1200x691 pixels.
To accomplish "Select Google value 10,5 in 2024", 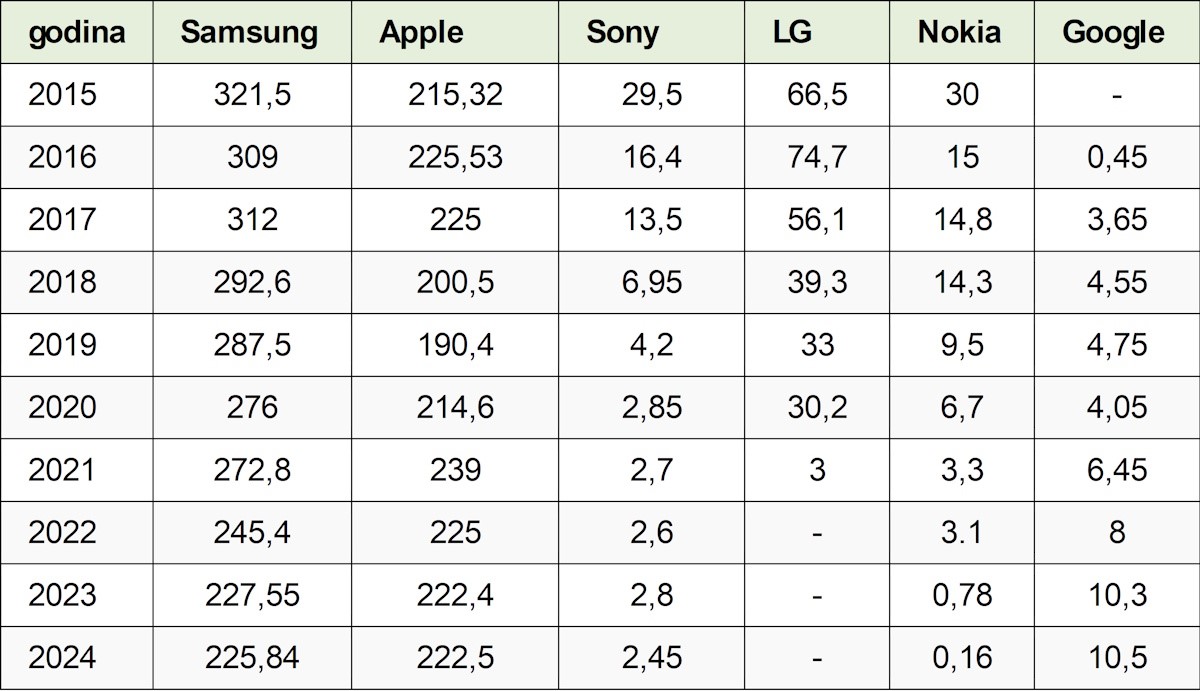I will [x=1116, y=657].
